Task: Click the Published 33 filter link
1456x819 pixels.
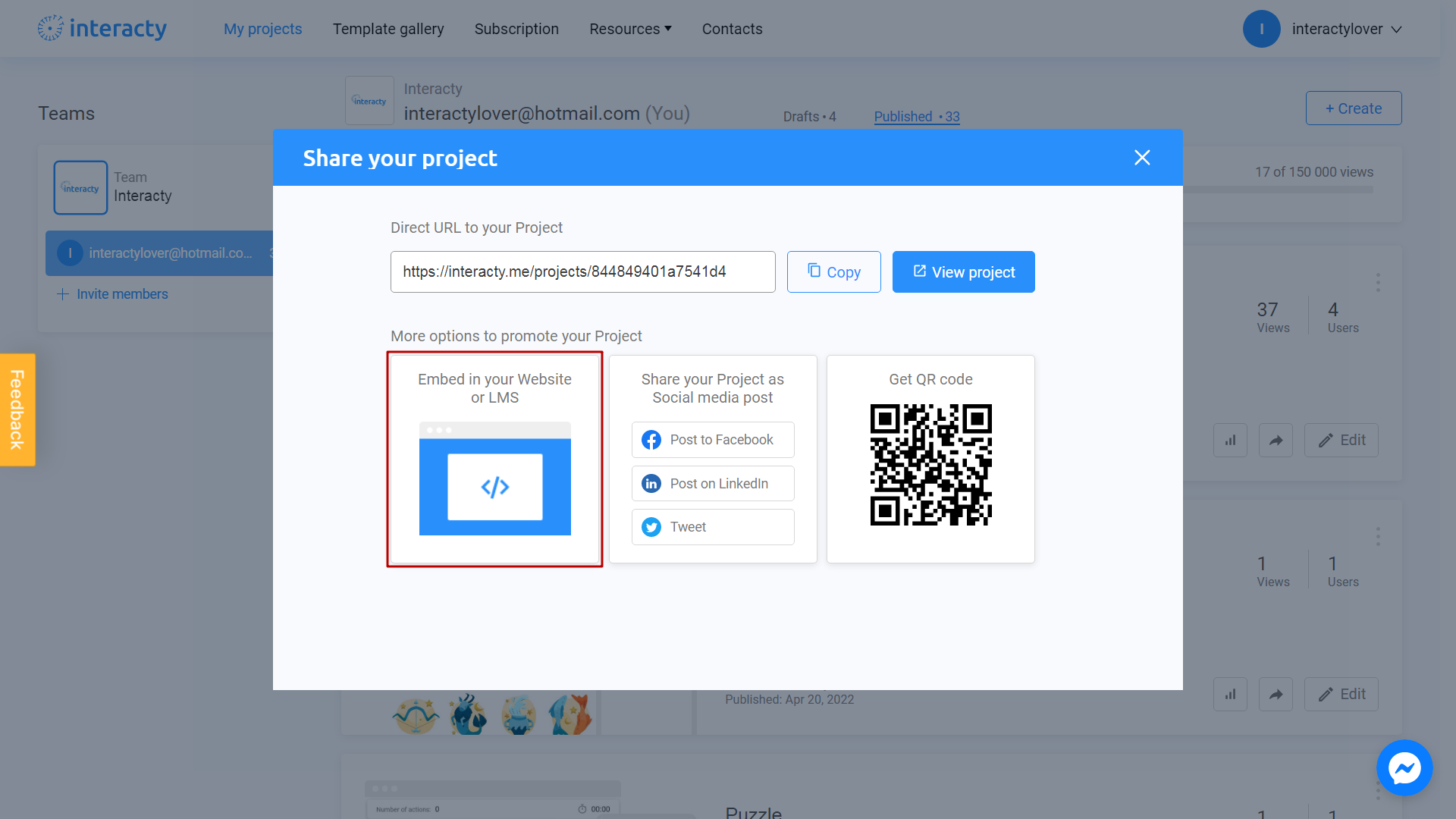Action: [916, 117]
